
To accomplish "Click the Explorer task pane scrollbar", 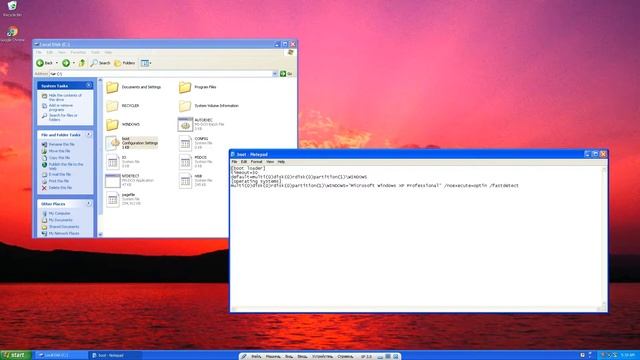I will click(100, 157).
